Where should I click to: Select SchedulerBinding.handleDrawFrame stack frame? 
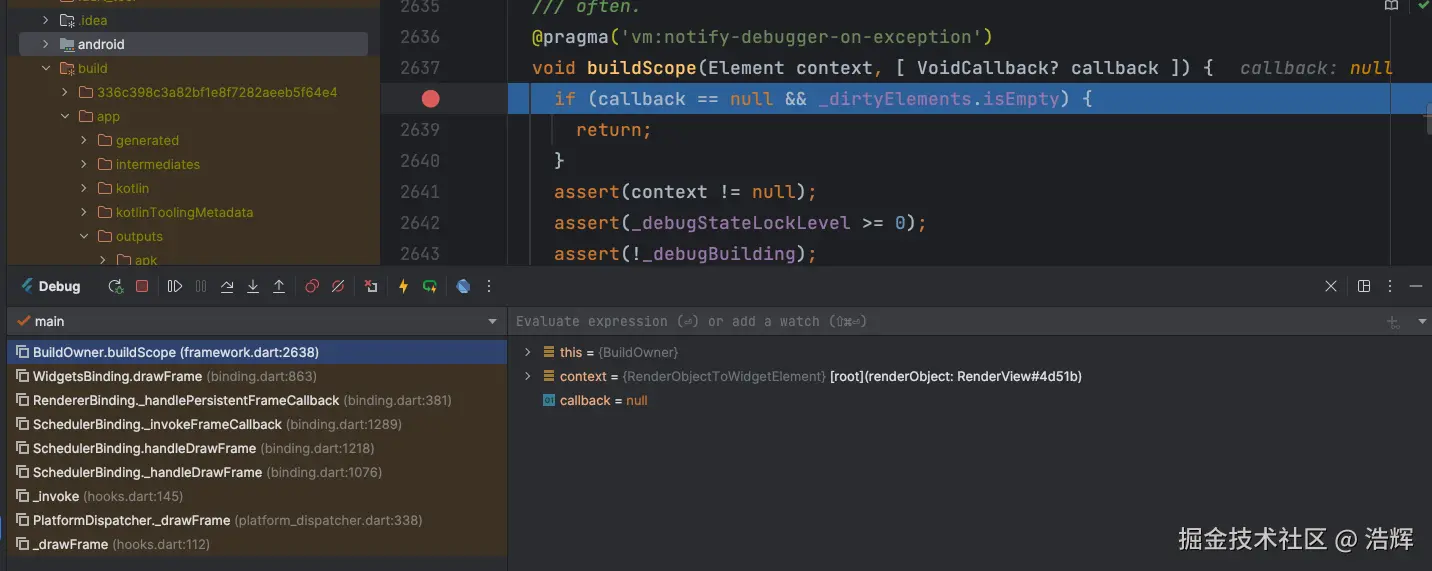257,448
